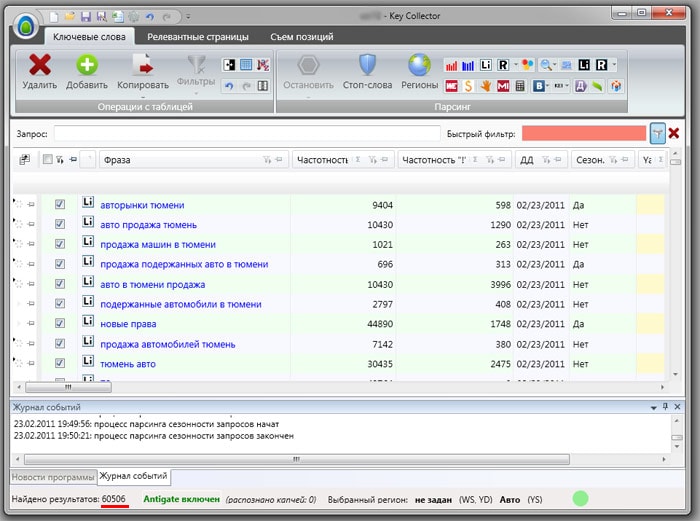
Task: Uncheck the row тюмень авто
Action: (60, 363)
